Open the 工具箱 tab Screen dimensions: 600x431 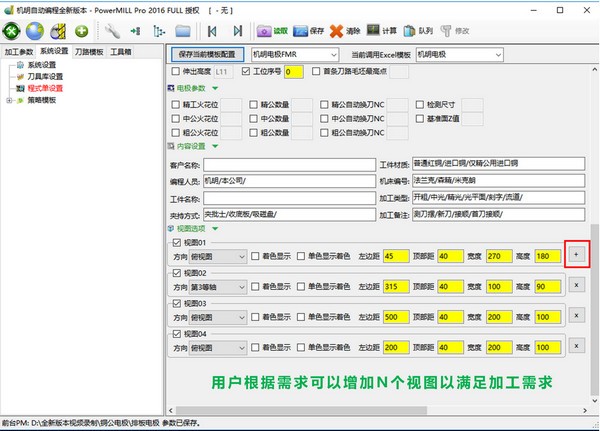(121, 50)
